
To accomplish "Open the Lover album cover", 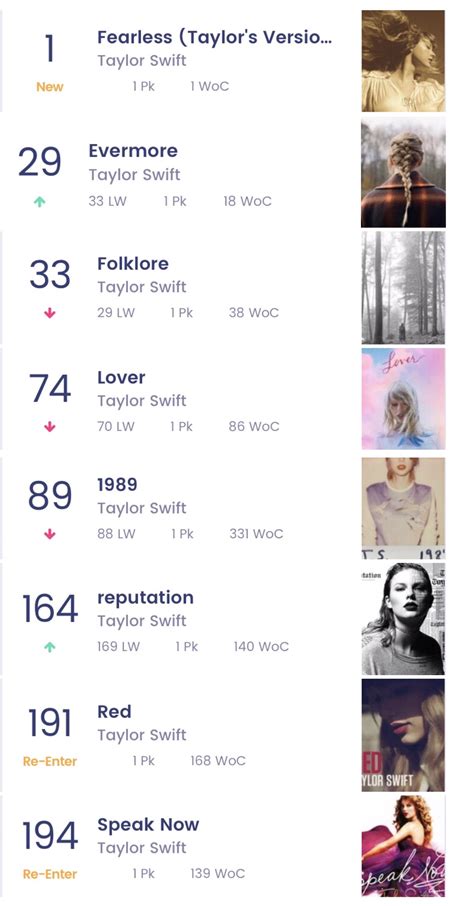I will point(403,399).
